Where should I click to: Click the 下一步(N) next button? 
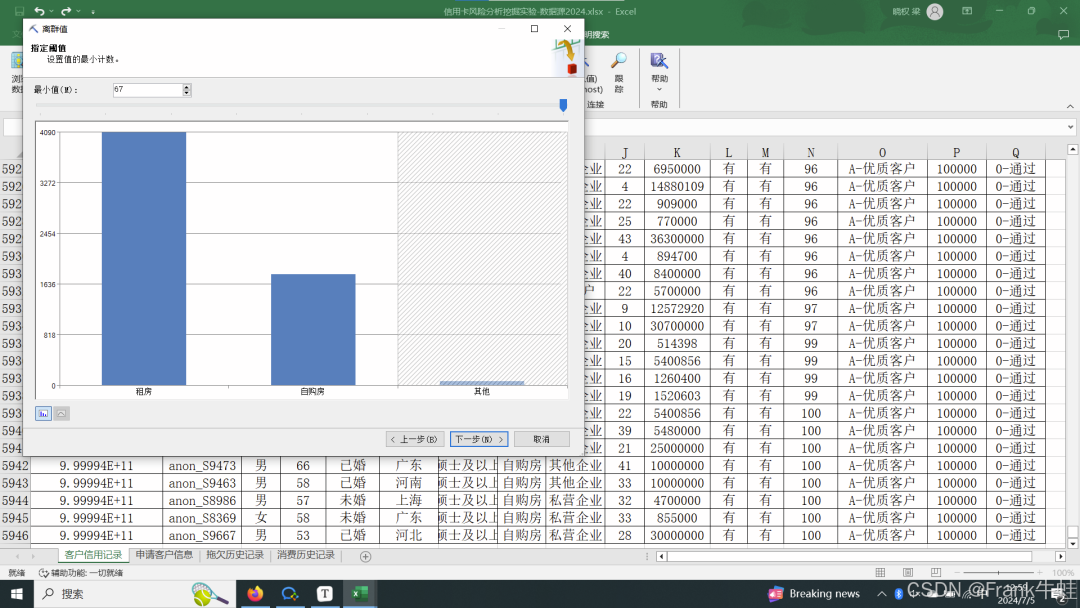coord(479,439)
